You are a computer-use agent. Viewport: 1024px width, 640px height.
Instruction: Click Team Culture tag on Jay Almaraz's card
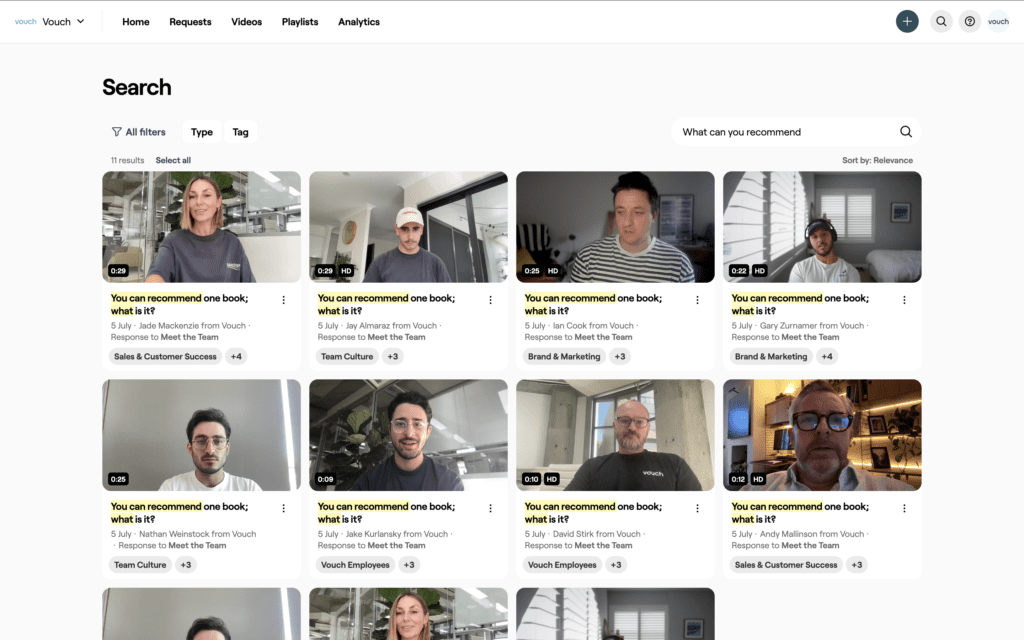(347, 357)
